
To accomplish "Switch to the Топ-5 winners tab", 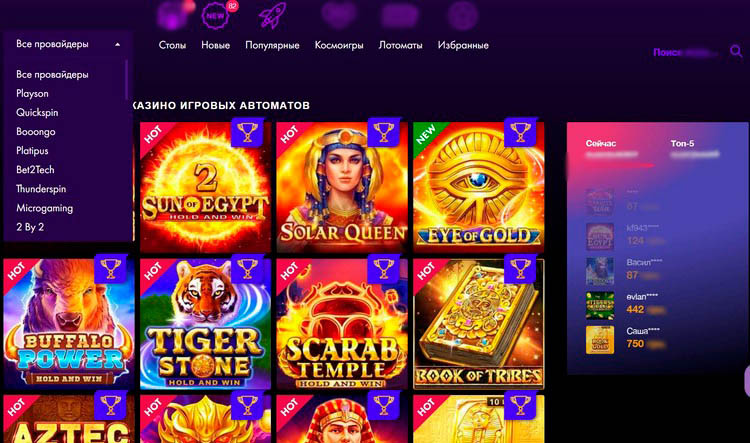I will (682, 143).
